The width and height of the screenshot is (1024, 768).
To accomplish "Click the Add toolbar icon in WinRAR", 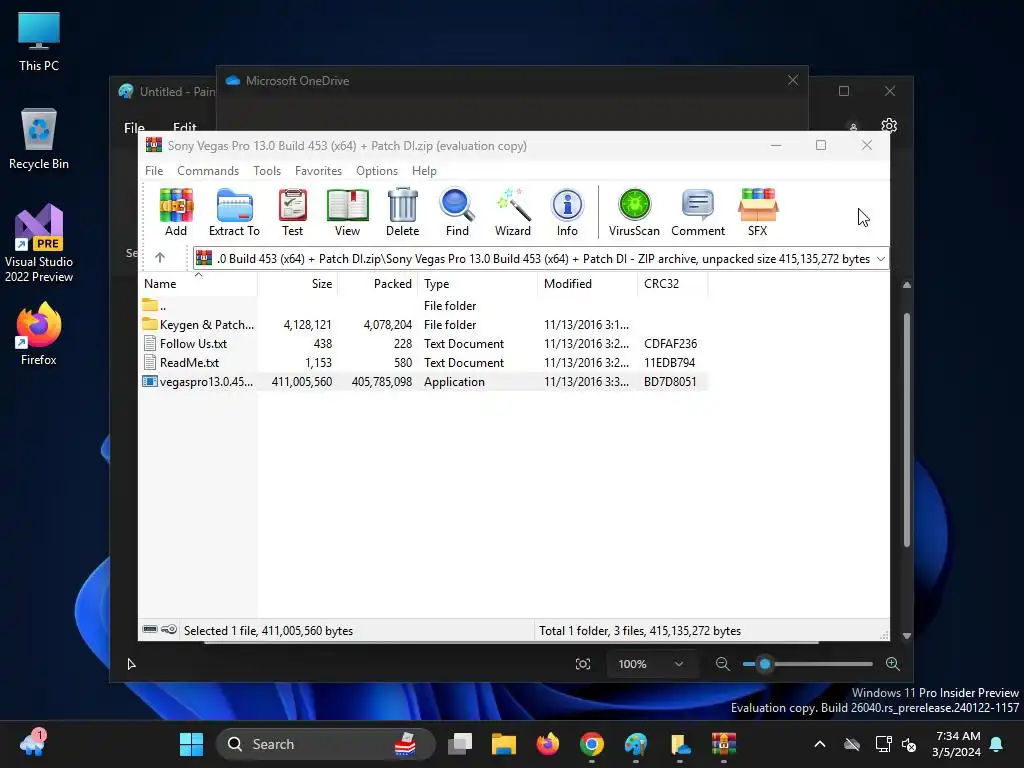I will coord(176,212).
